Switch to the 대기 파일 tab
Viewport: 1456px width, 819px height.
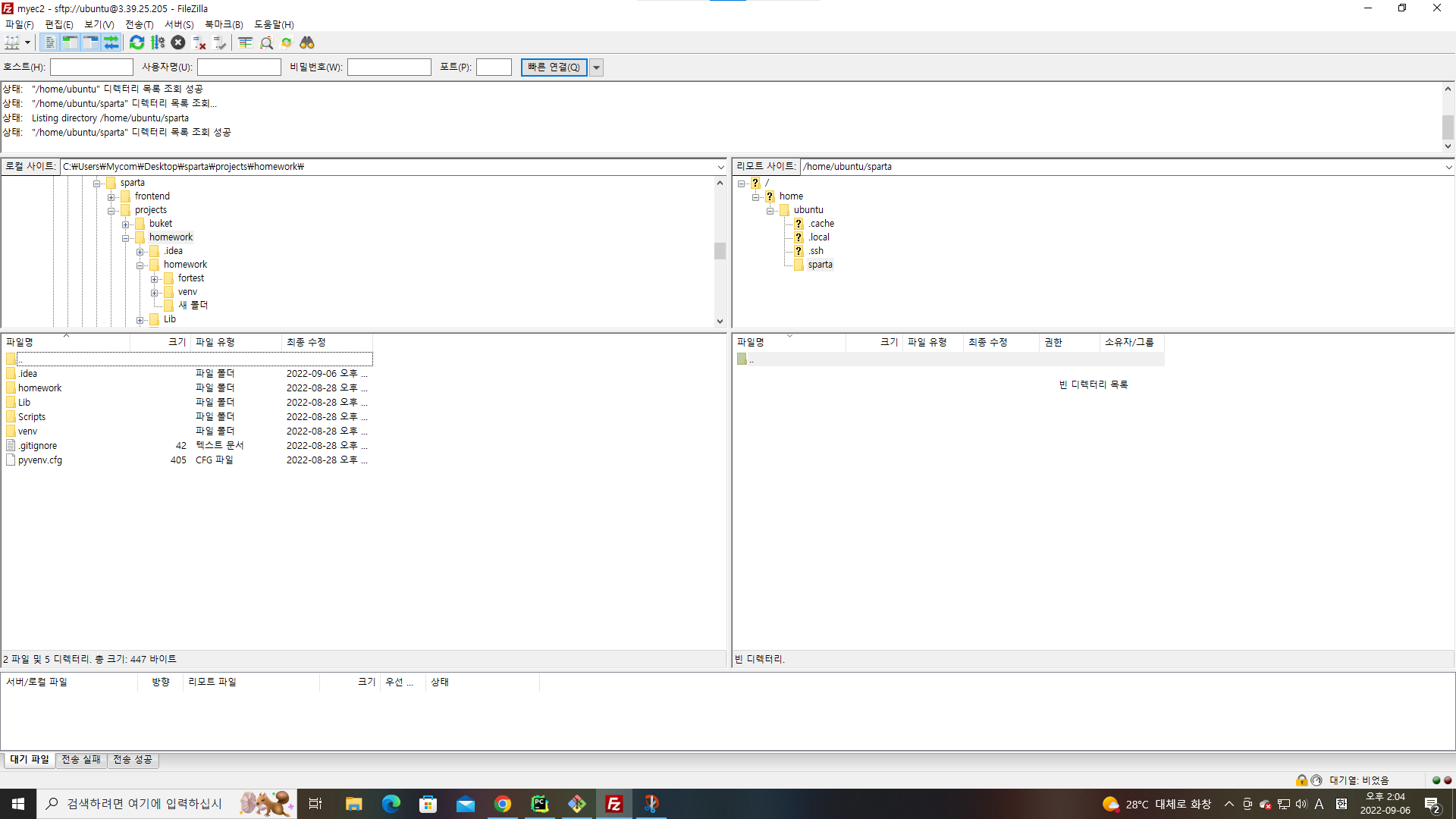29,760
